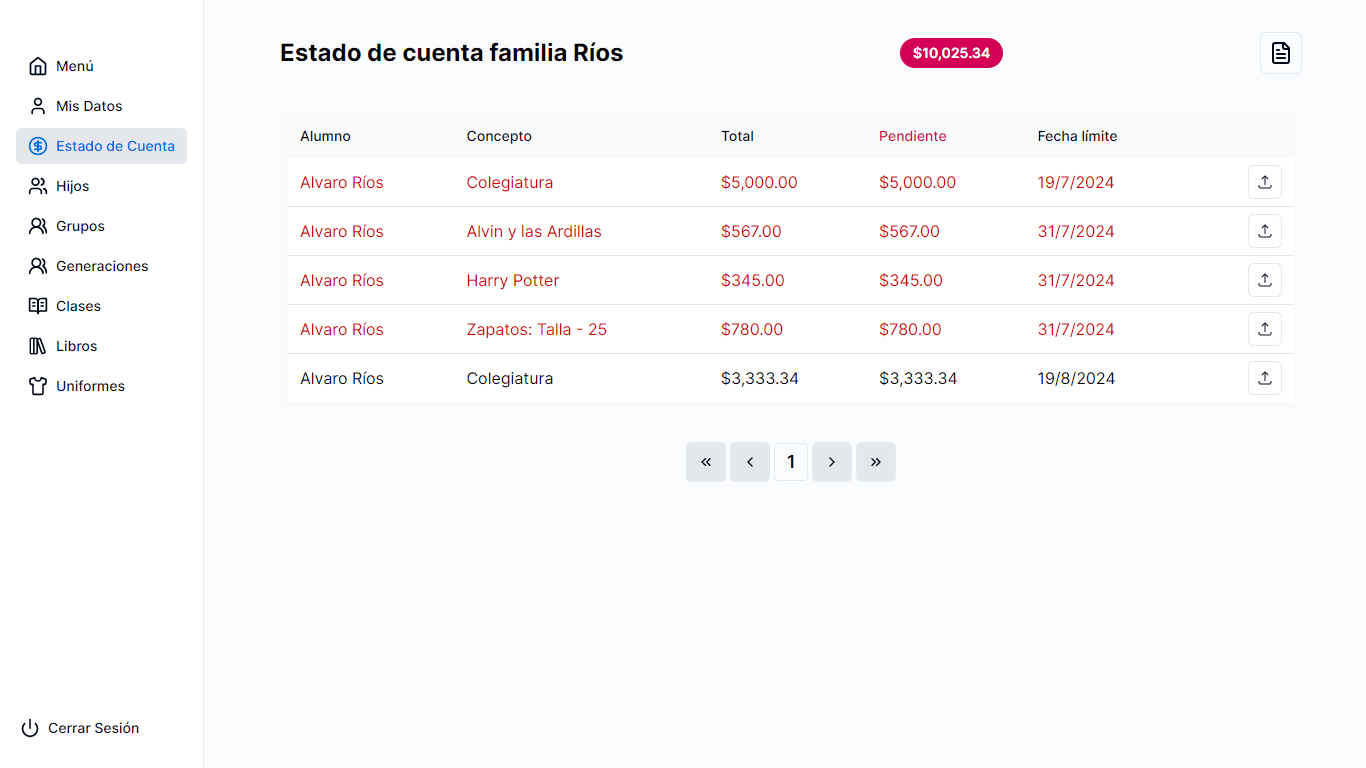Upload payment for Zapatos: Talla - 25
The width and height of the screenshot is (1366, 768).
(1264, 329)
